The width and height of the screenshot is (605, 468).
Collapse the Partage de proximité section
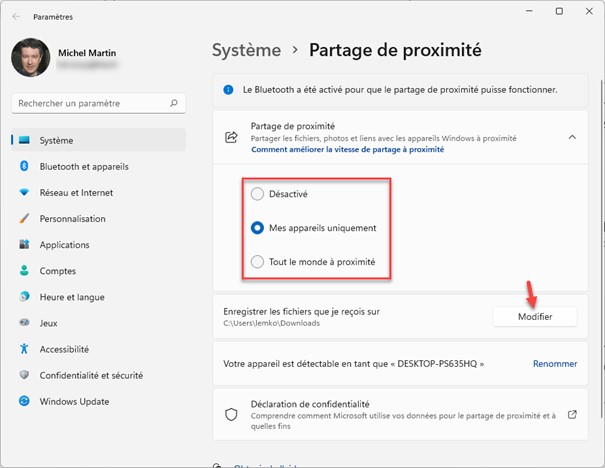pyautogui.click(x=572, y=138)
